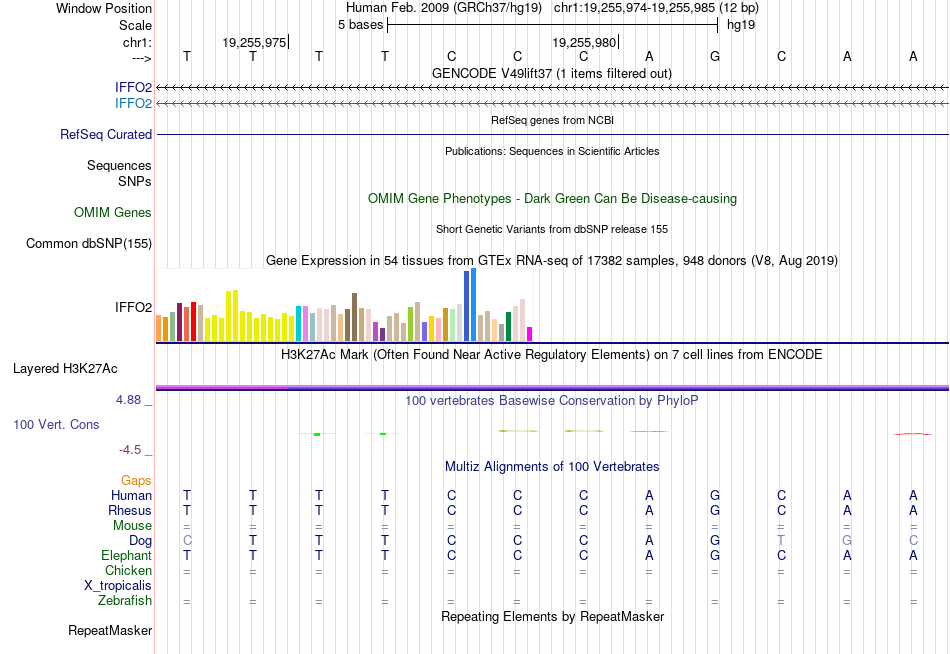Click 'Multiz Alignments of 100 Vertebrates' title
Image resolution: width=950 pixels, height=654 pixels.
(x=552, y=467)
